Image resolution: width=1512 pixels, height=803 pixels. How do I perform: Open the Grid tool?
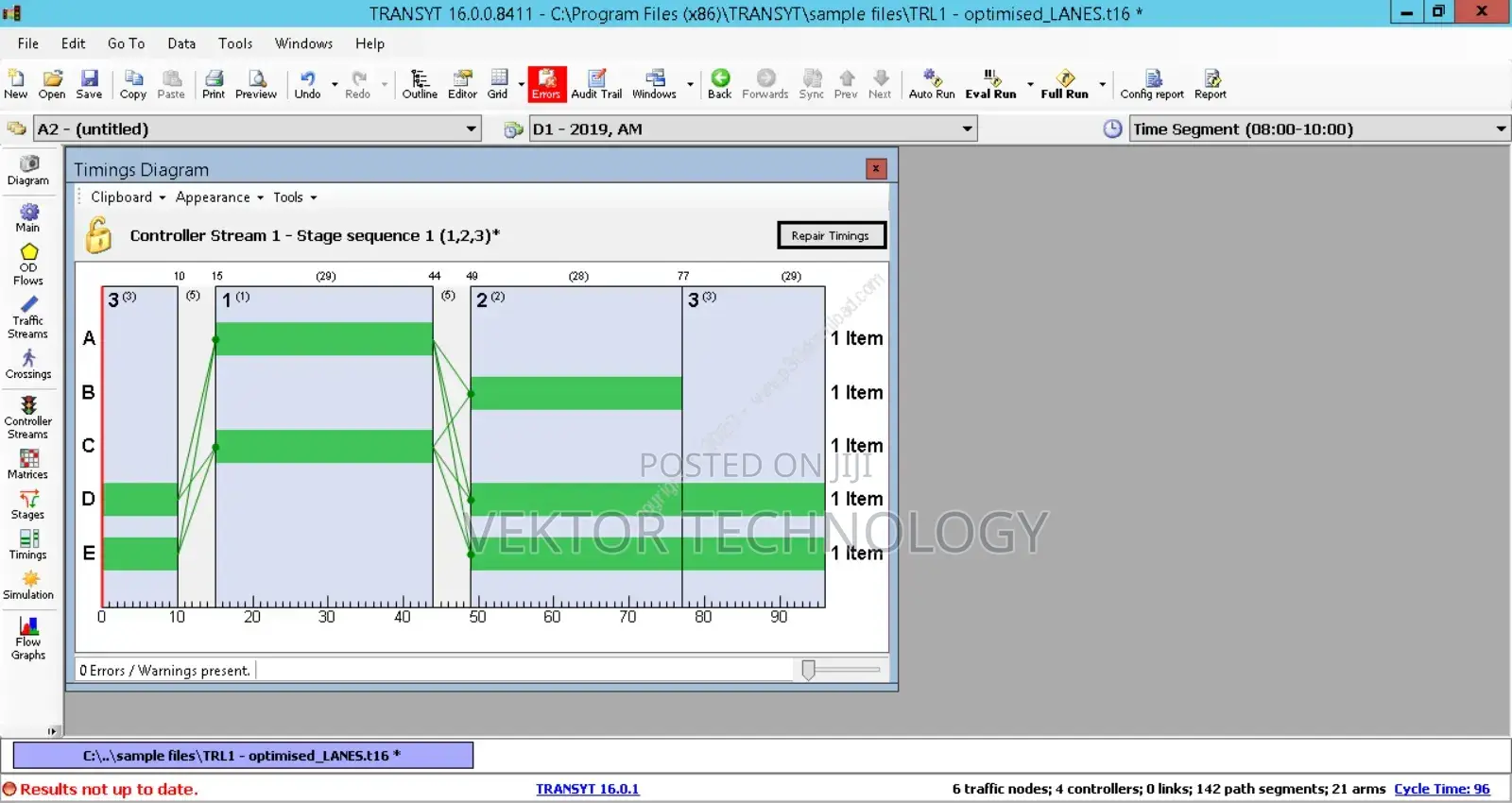[x=498, y=83]
